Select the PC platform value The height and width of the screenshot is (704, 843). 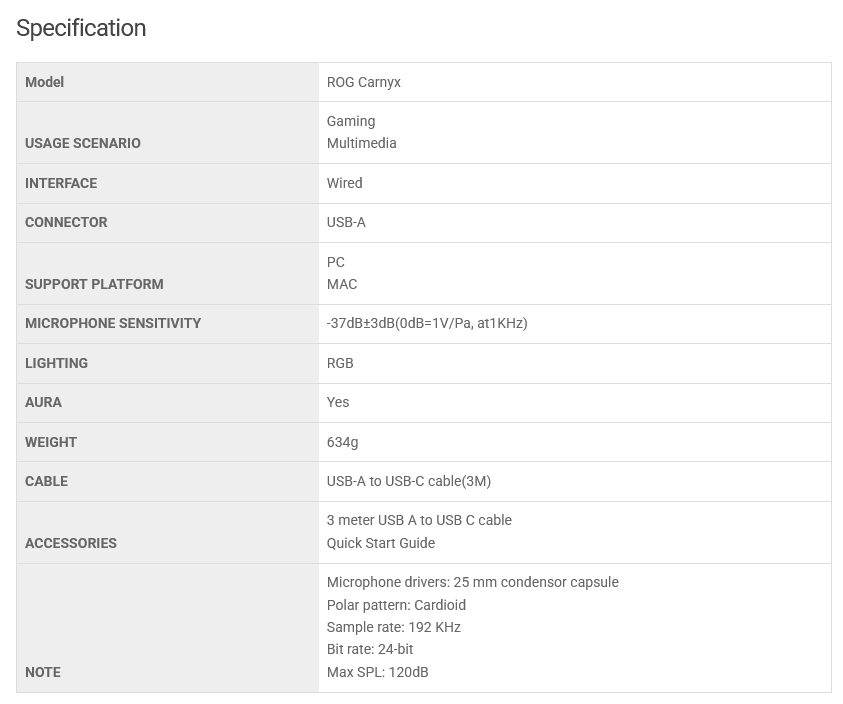click(x=335, y=262)
